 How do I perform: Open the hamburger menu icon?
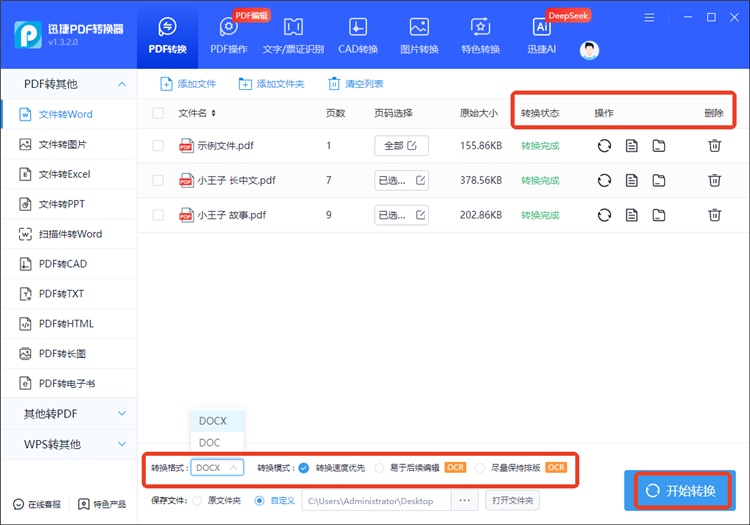(649, 18)
